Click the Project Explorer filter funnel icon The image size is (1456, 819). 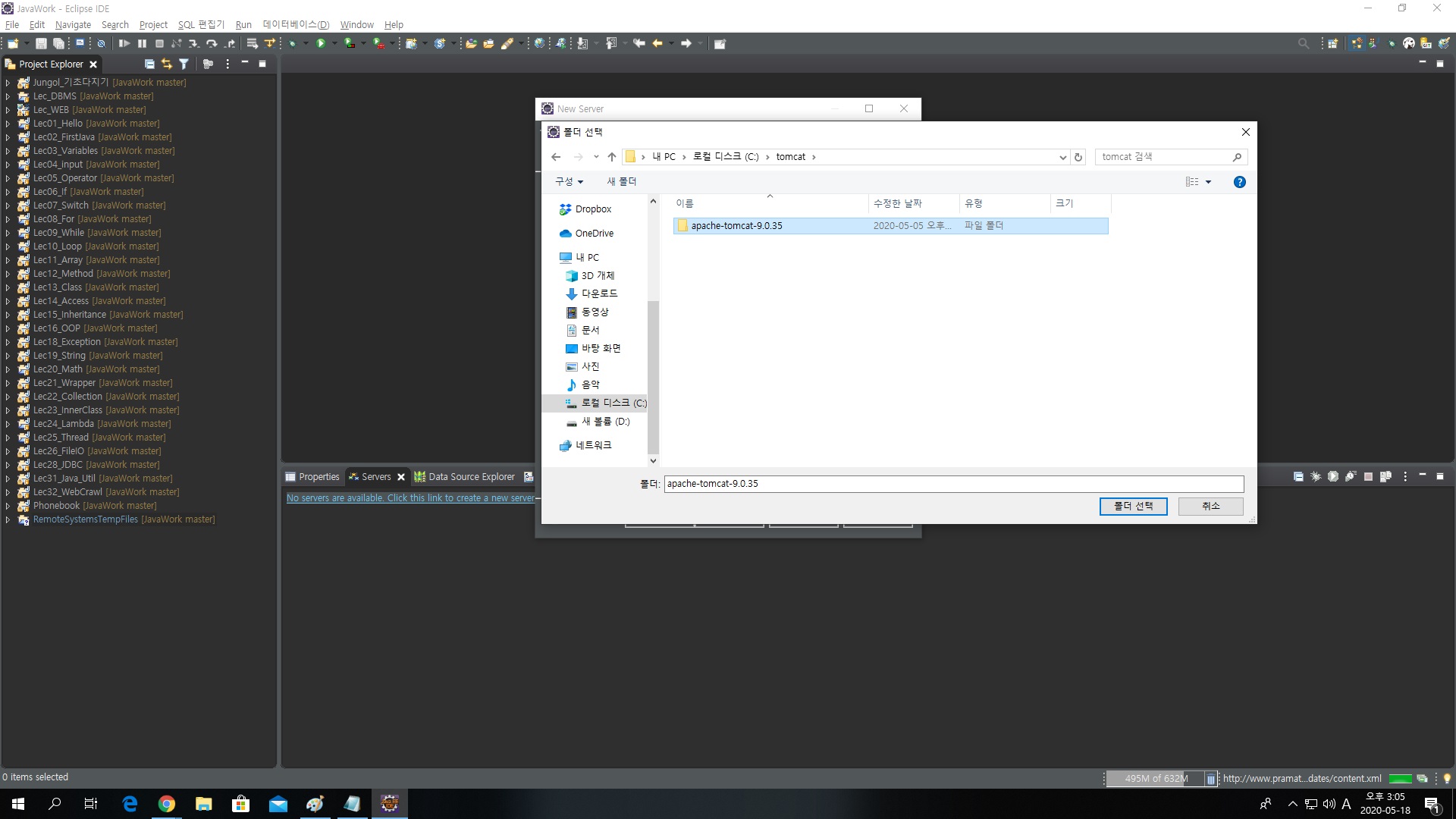[x=184, y=64]
